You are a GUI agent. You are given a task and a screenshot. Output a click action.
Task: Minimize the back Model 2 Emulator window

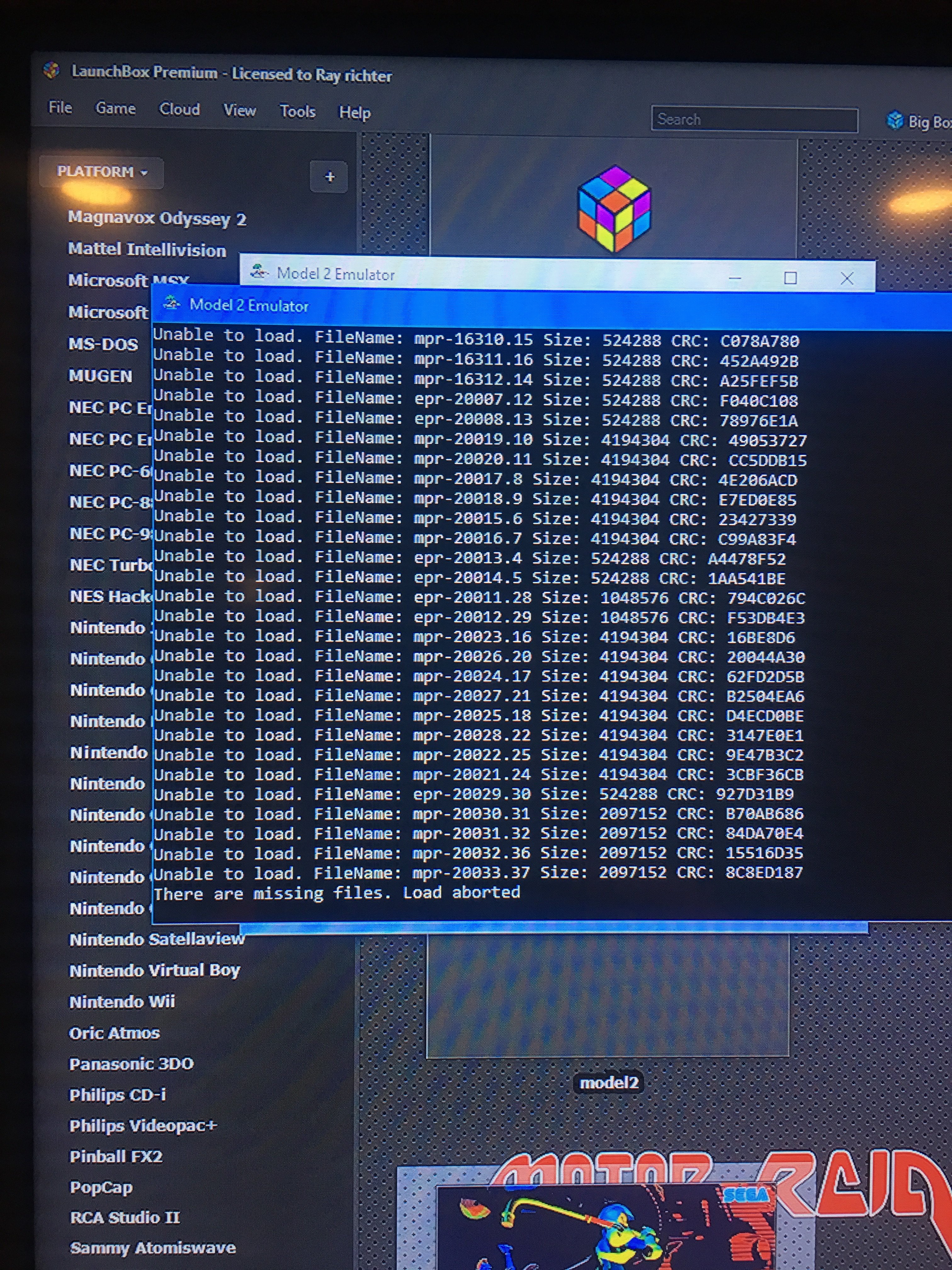(735, 278)
